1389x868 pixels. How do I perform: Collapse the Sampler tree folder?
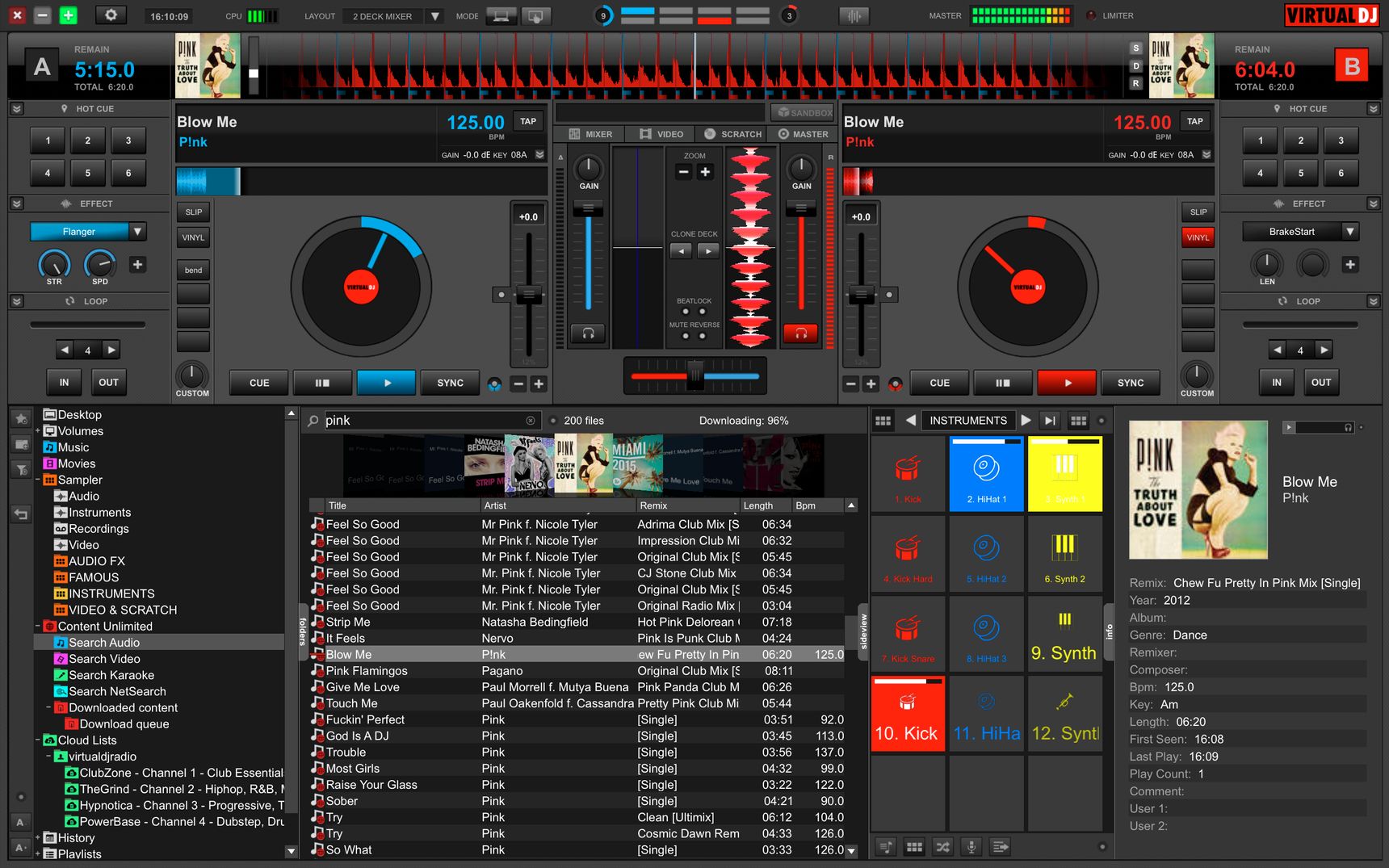pos(37,480)
